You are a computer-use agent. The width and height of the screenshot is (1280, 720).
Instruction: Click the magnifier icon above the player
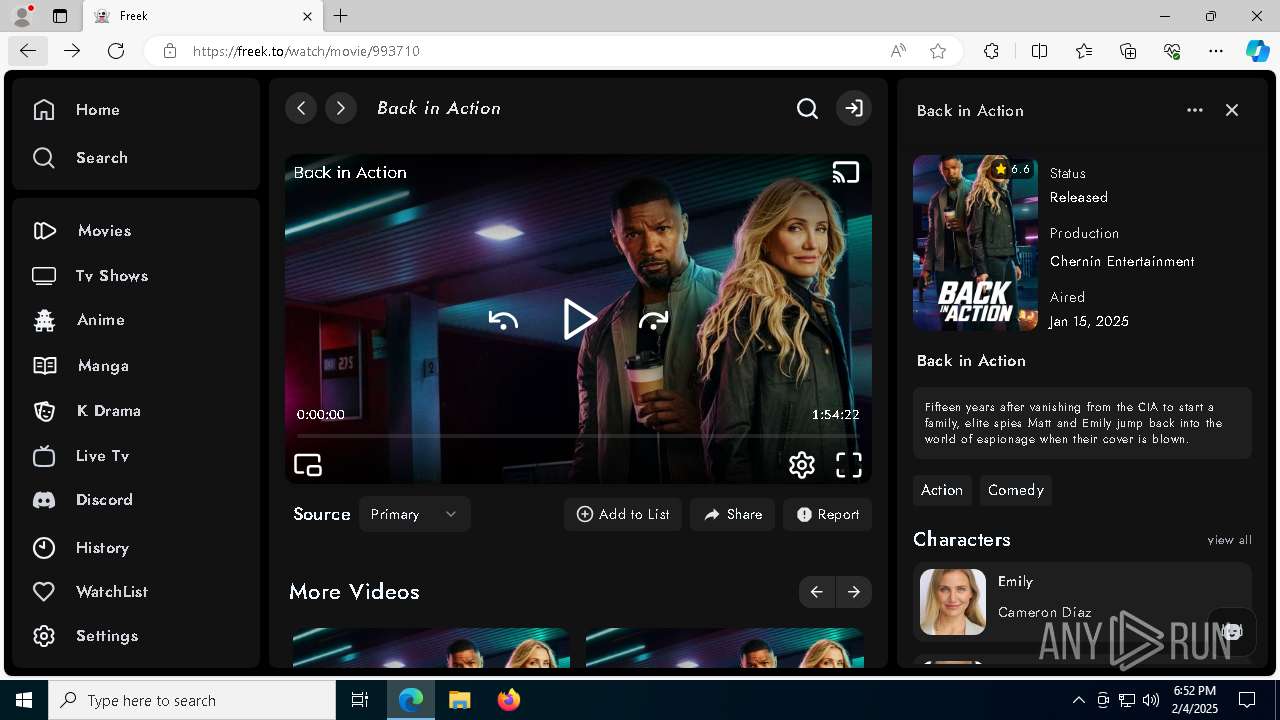click(x=807, y=108)
